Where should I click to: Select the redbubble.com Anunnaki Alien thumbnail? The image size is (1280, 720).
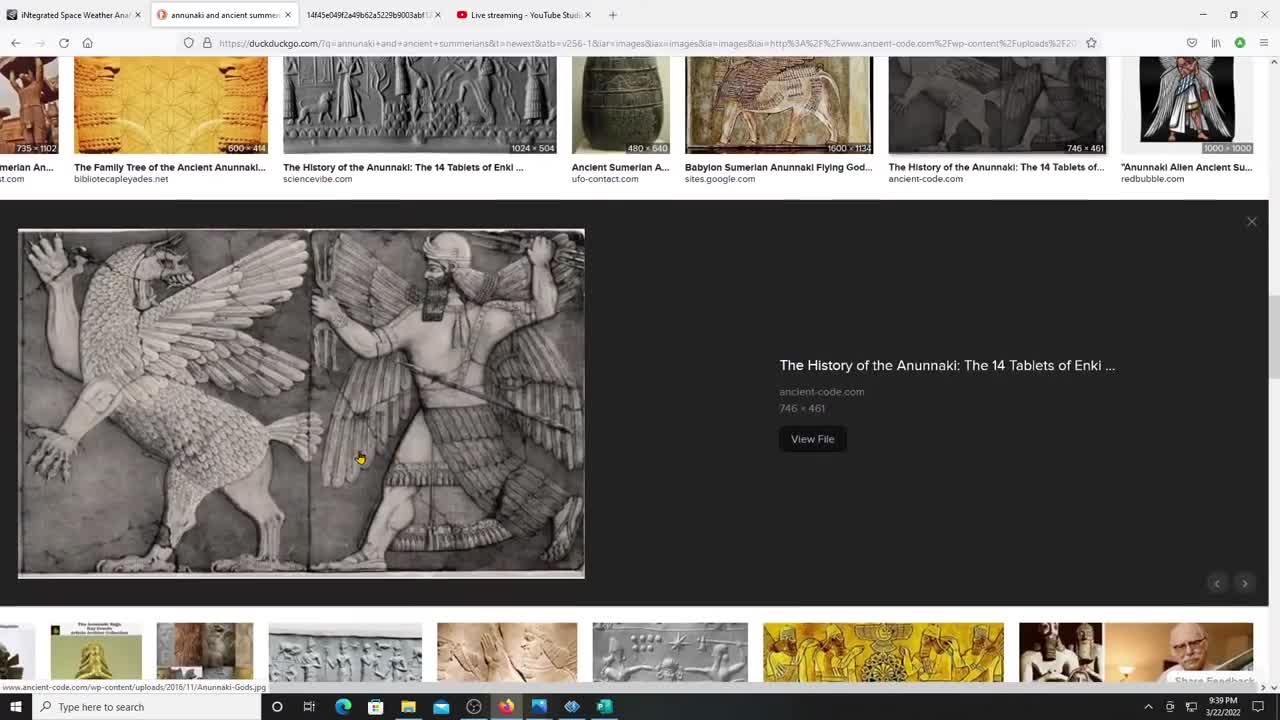(1187, 105)
